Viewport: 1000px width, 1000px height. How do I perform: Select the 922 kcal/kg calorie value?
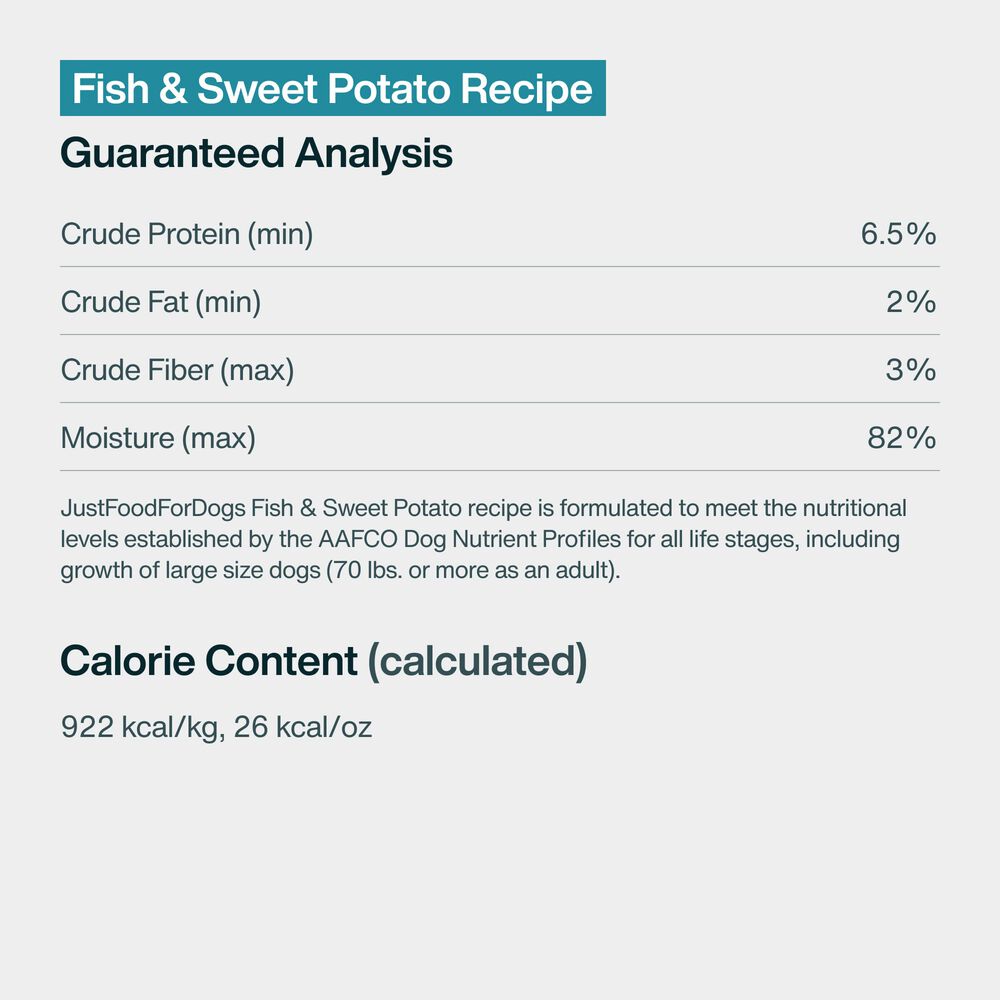coord(141,727)
